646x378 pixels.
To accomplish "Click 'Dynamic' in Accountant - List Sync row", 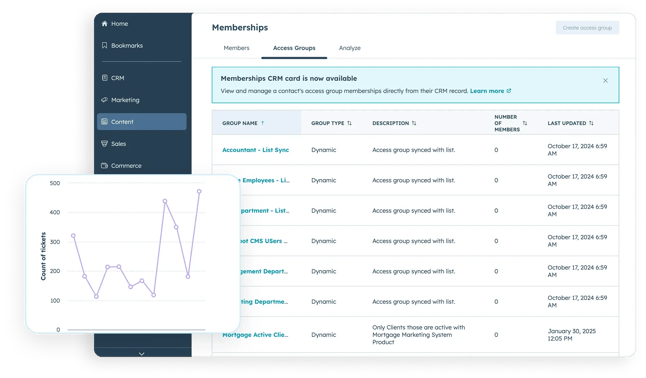I will tap(323, 150).
